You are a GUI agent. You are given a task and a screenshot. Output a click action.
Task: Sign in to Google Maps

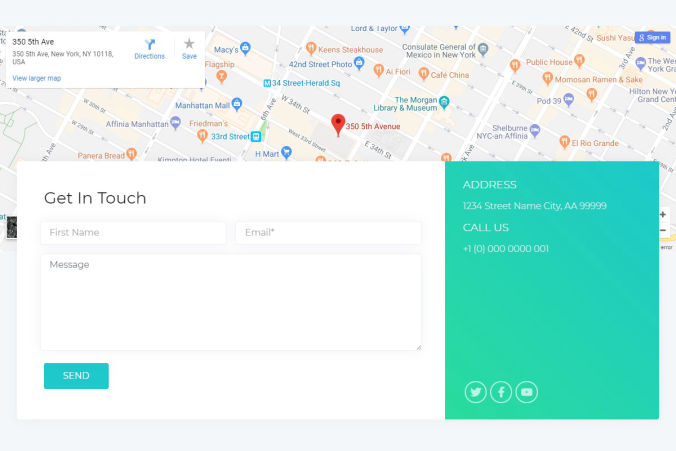pos(651,37)
